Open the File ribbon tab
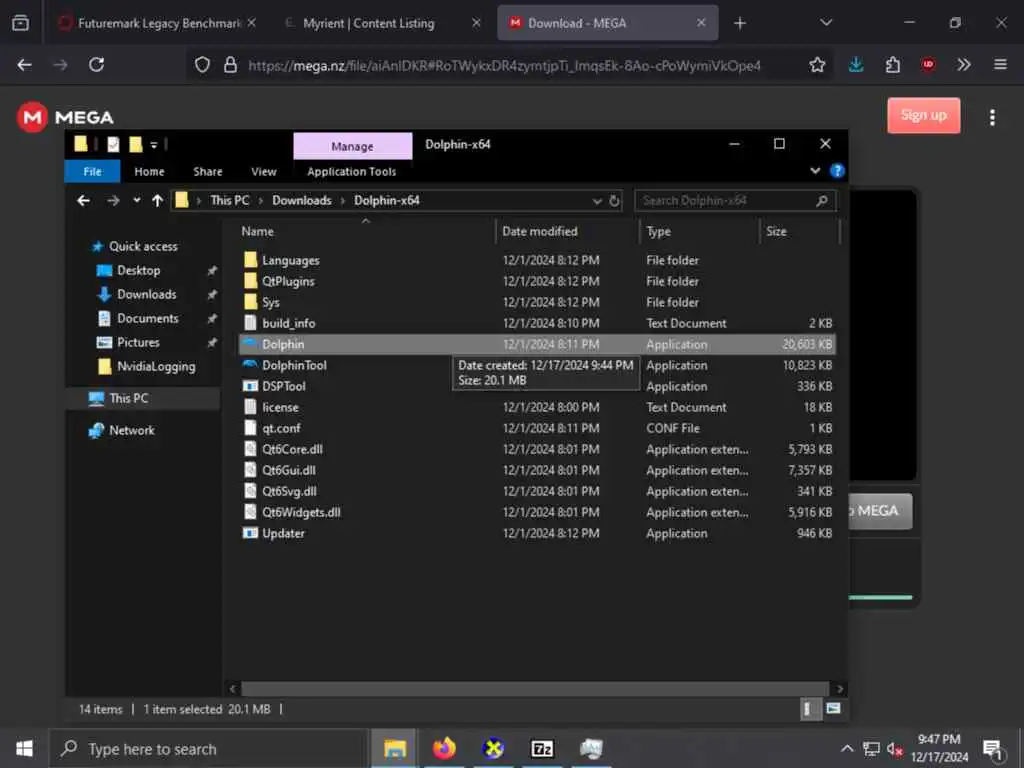The image size is (1024, 768). [x=92, y=172]
